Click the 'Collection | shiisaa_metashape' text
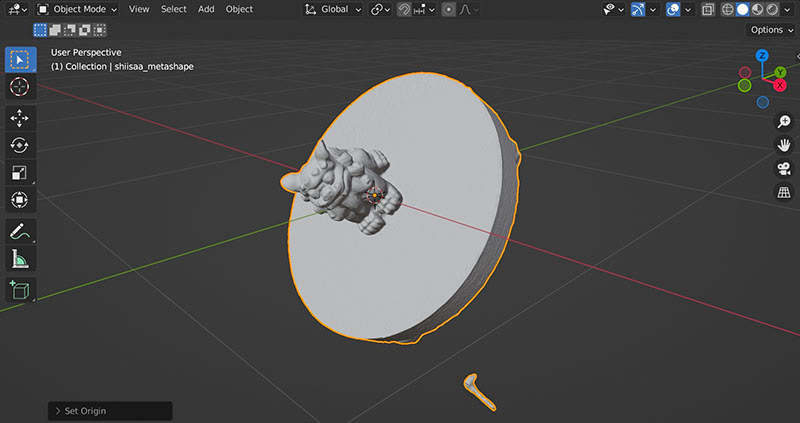This screenshot has width=800, height=423. coord(130,67)
